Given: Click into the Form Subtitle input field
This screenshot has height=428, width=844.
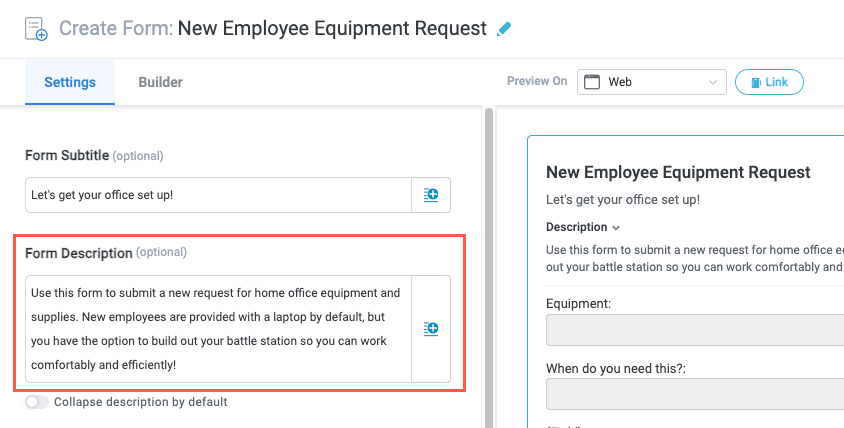Looking at the screenshot, I should tap(219, 195).
